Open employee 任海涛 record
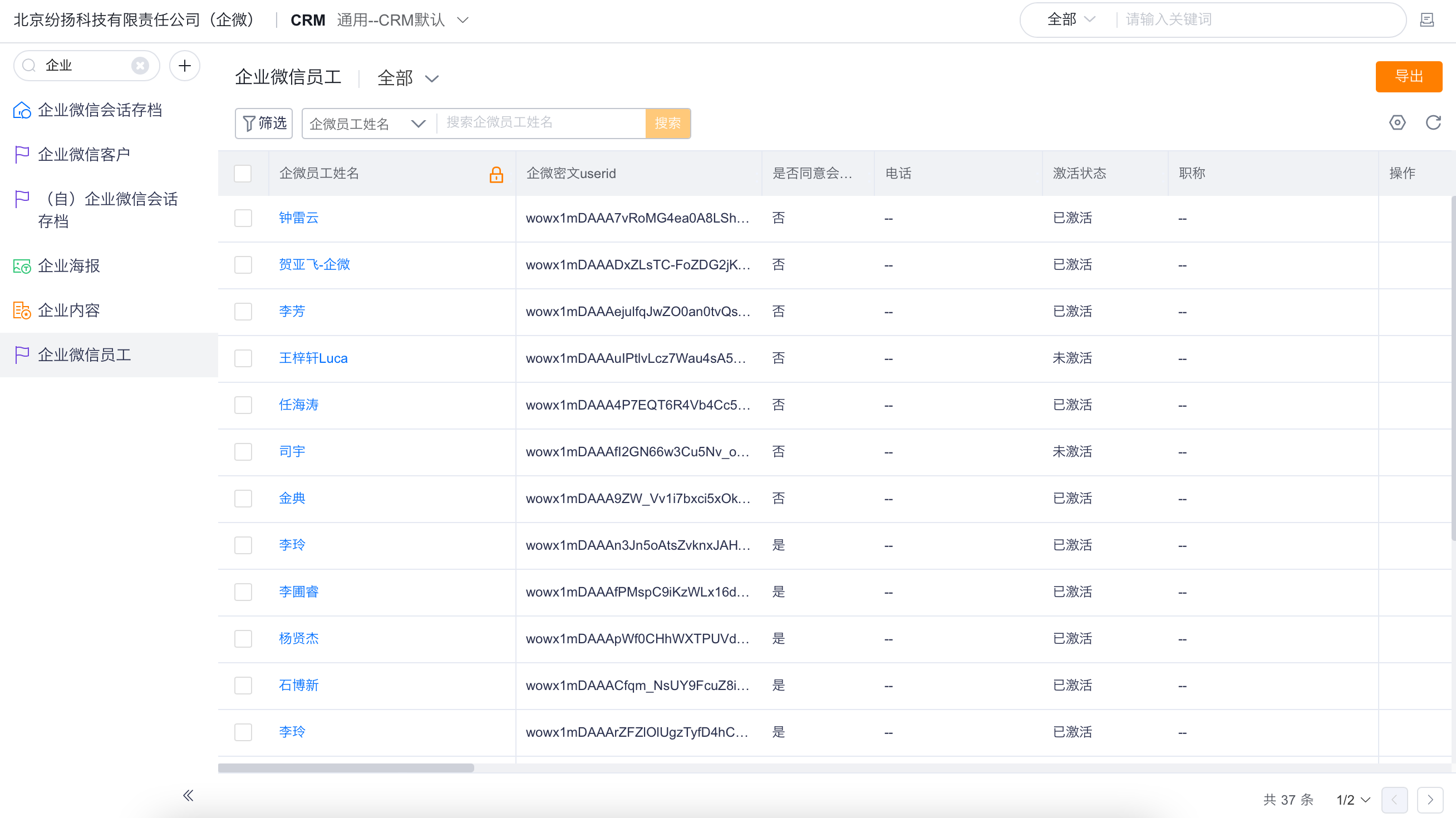 [x=298, y=405]
